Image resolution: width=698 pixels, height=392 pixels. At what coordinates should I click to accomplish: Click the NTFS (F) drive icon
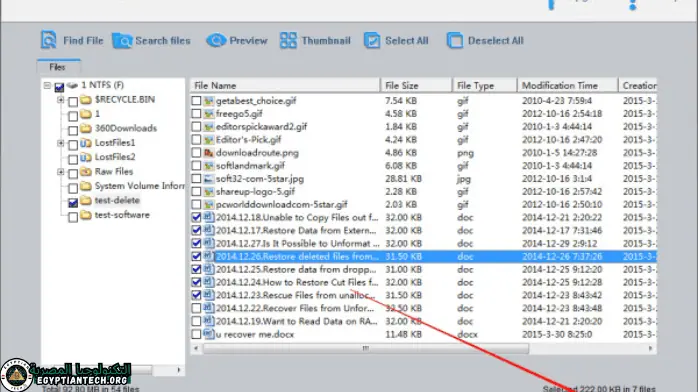pos(72,85)
